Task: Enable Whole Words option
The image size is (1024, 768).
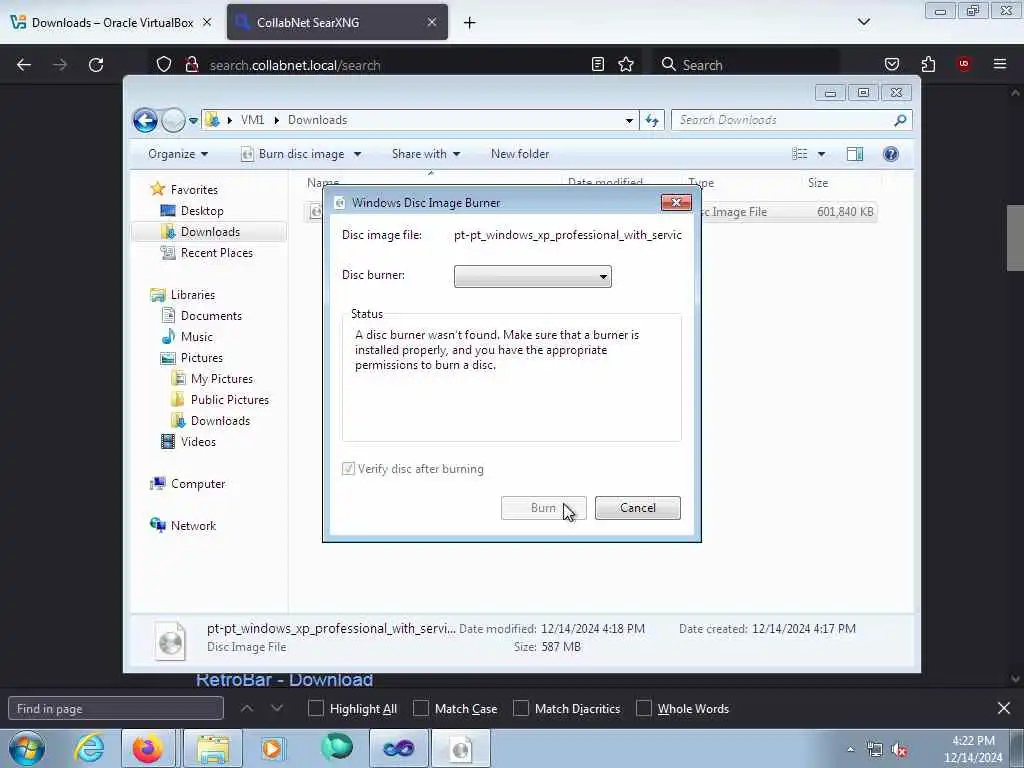Action: [x=644, y=709]
